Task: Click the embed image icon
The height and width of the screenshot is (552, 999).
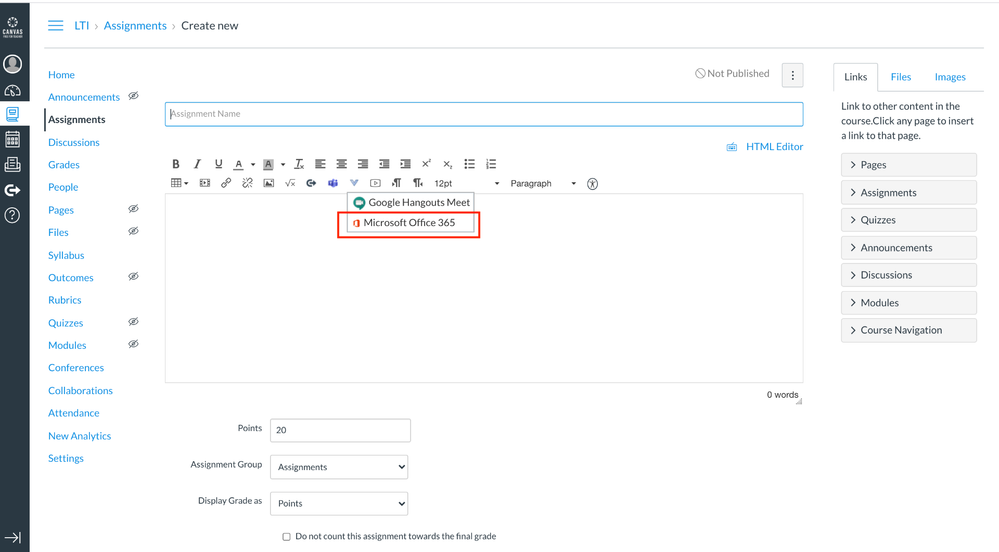Action: pos(268,183)
